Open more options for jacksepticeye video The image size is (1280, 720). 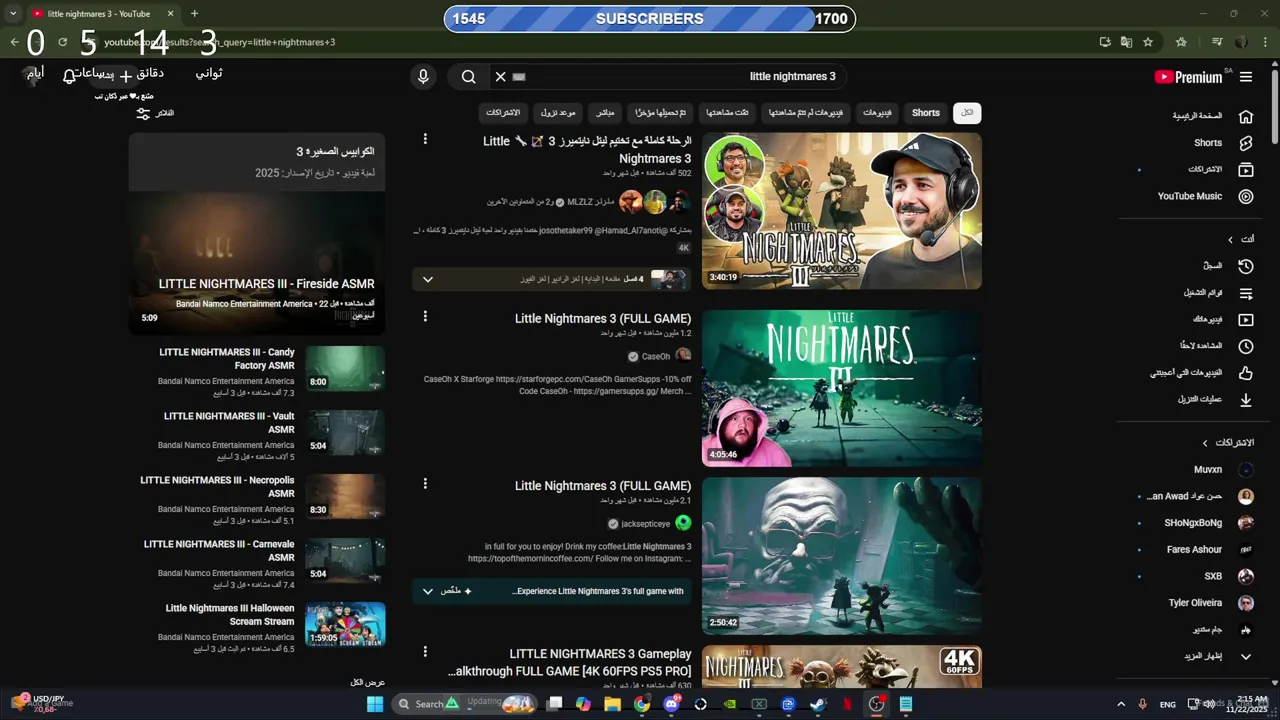tap(425, 483)
